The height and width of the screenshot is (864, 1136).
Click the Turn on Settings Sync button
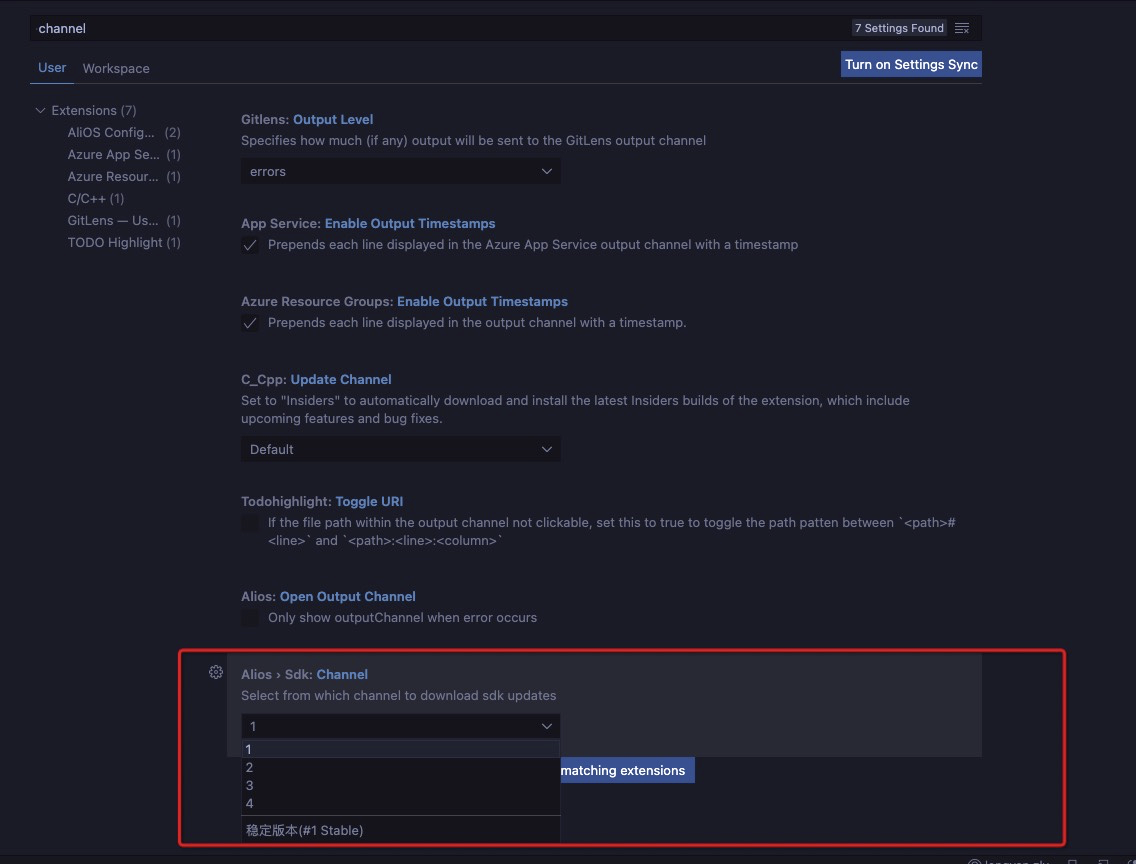click(911, 63)
